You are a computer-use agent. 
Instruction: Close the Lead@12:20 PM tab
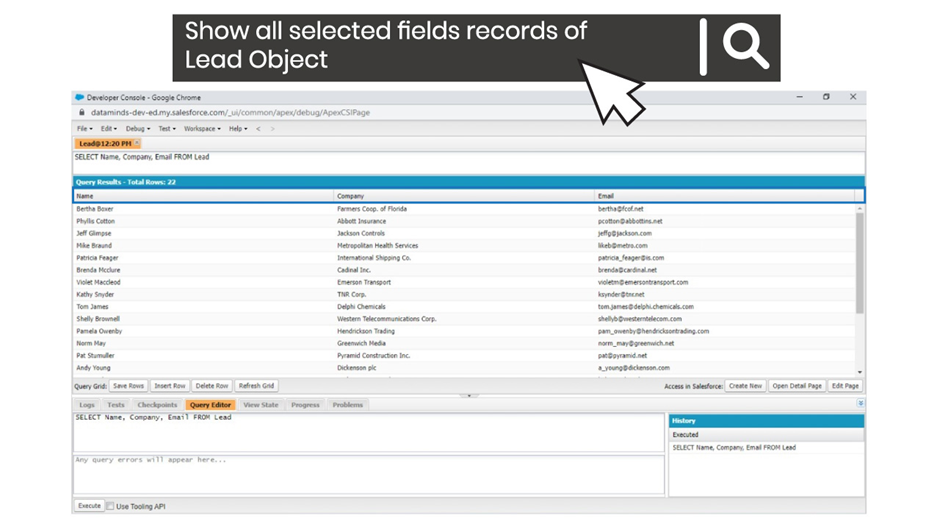point(137,143)
